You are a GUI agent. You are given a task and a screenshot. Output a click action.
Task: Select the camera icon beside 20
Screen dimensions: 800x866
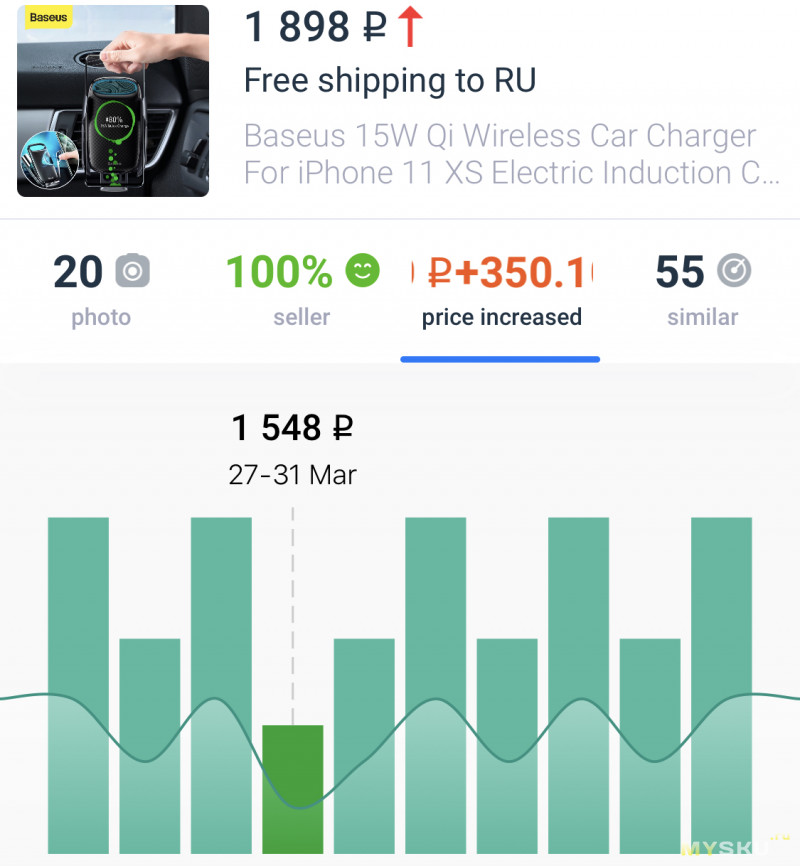pos(133,271)
